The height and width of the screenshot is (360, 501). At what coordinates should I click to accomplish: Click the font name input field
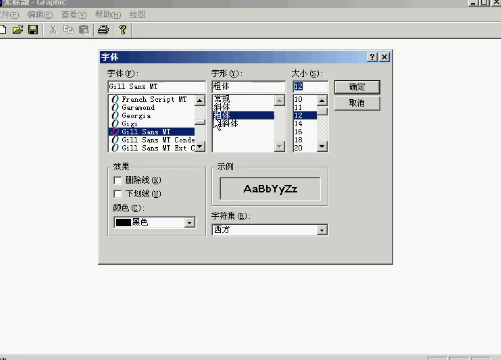(x=157, y=87)
